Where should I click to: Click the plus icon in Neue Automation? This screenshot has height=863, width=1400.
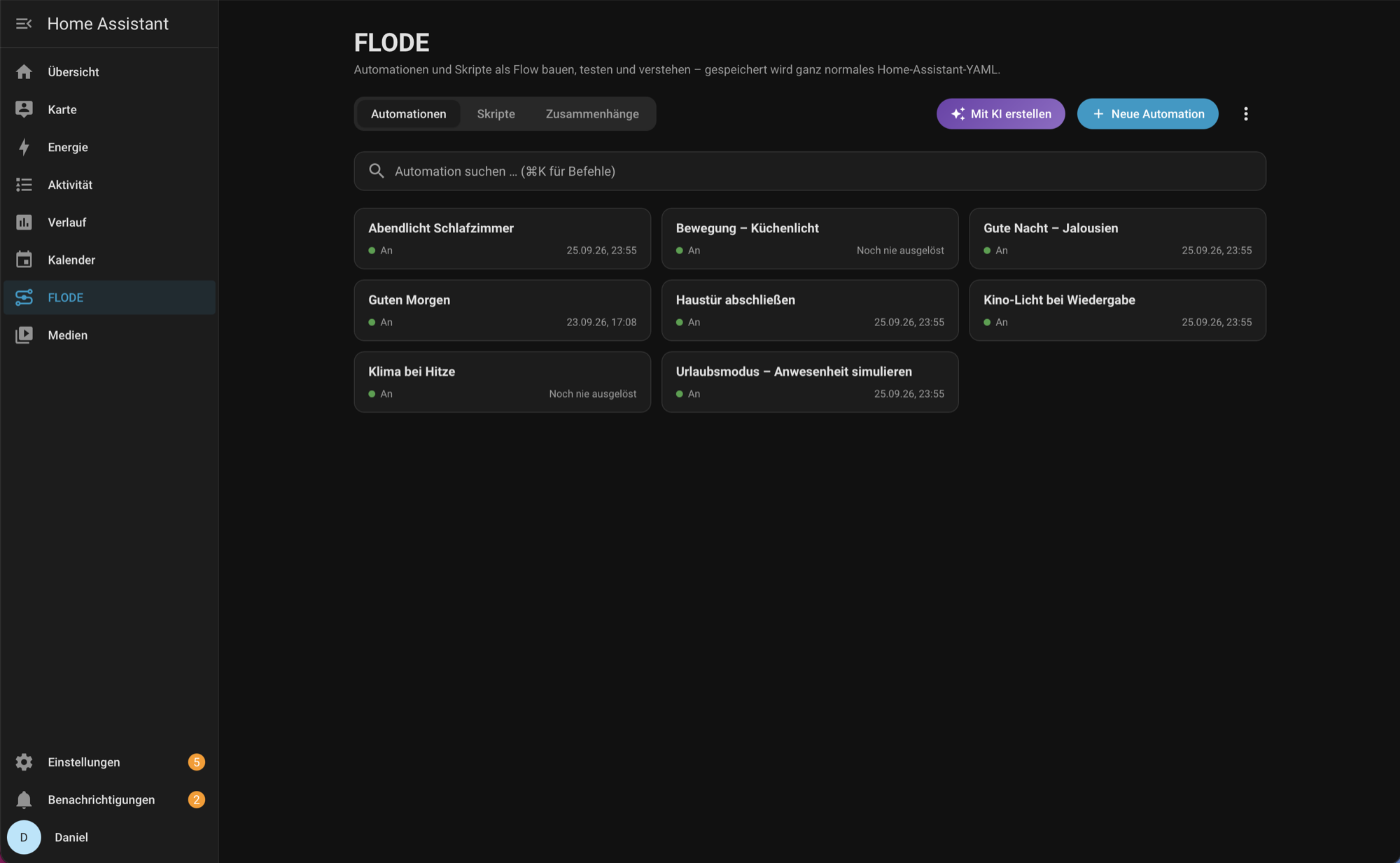point(1098,114)
